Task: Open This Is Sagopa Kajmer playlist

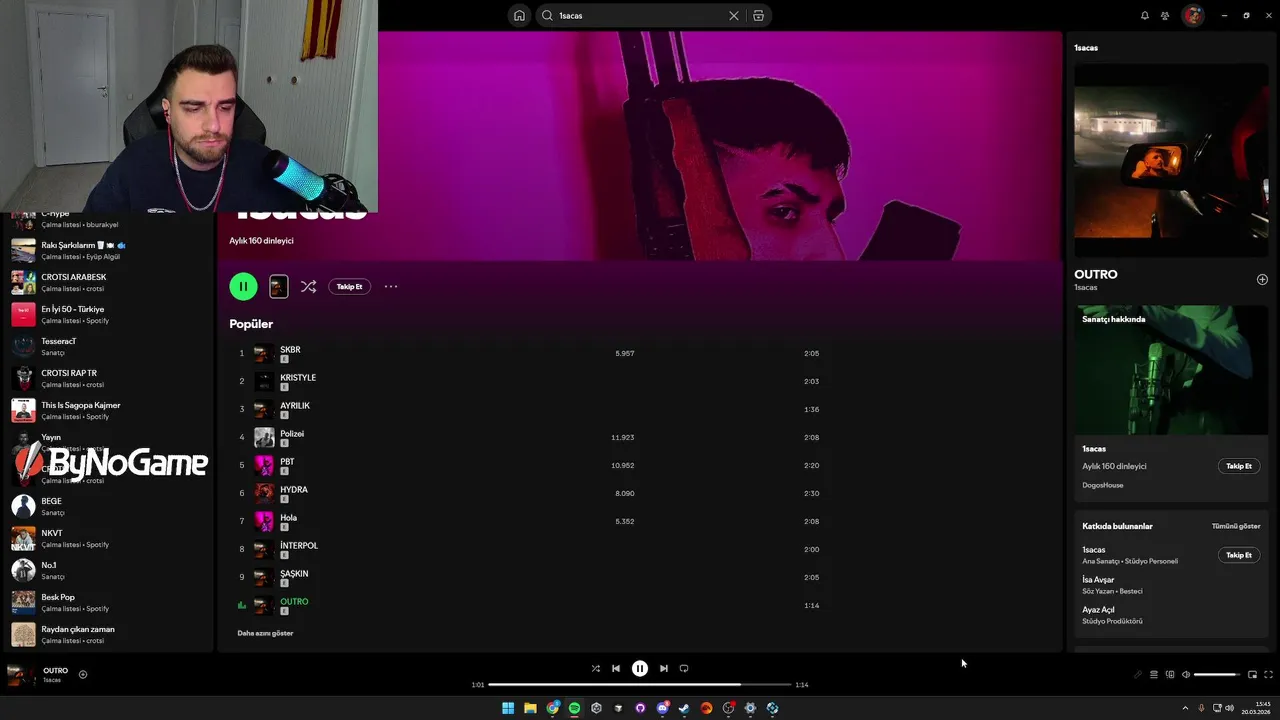Action: click(x=108, y=410)
